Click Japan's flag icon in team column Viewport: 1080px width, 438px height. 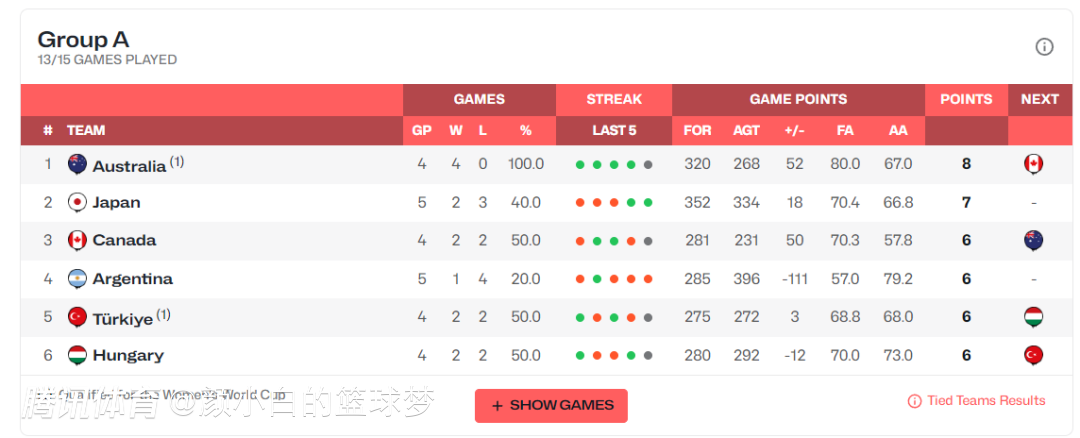pyautogui.click(x=77, y=202)
